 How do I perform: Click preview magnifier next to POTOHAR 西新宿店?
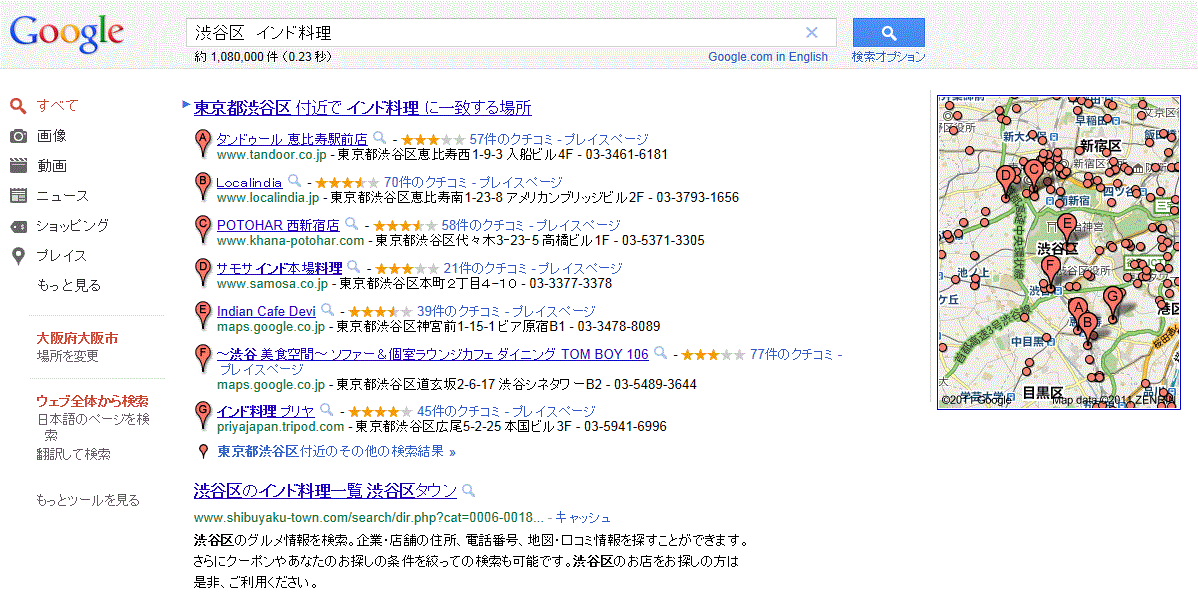tap(351, 225)
